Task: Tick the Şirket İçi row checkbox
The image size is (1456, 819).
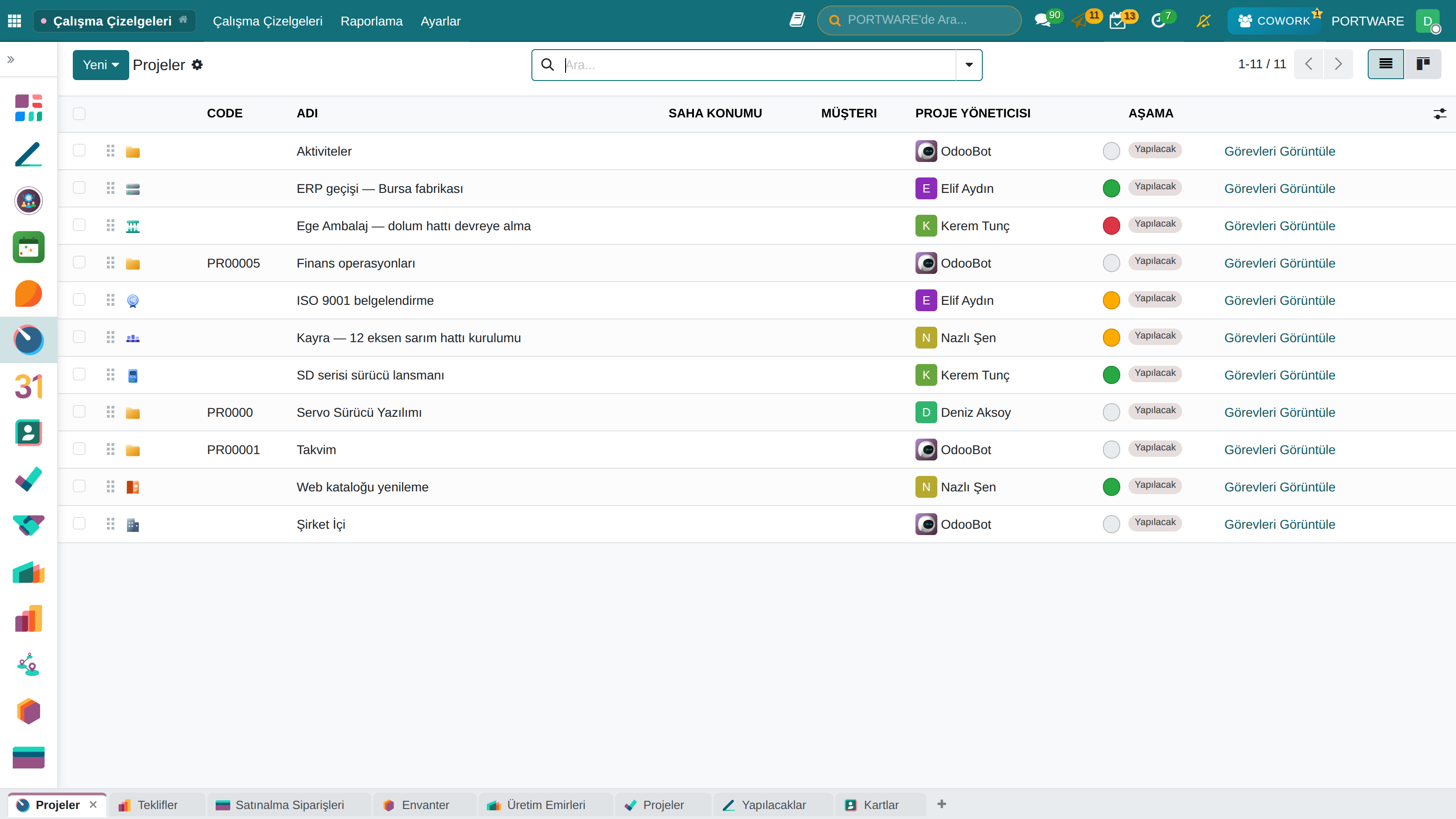Action: (79, 523)
